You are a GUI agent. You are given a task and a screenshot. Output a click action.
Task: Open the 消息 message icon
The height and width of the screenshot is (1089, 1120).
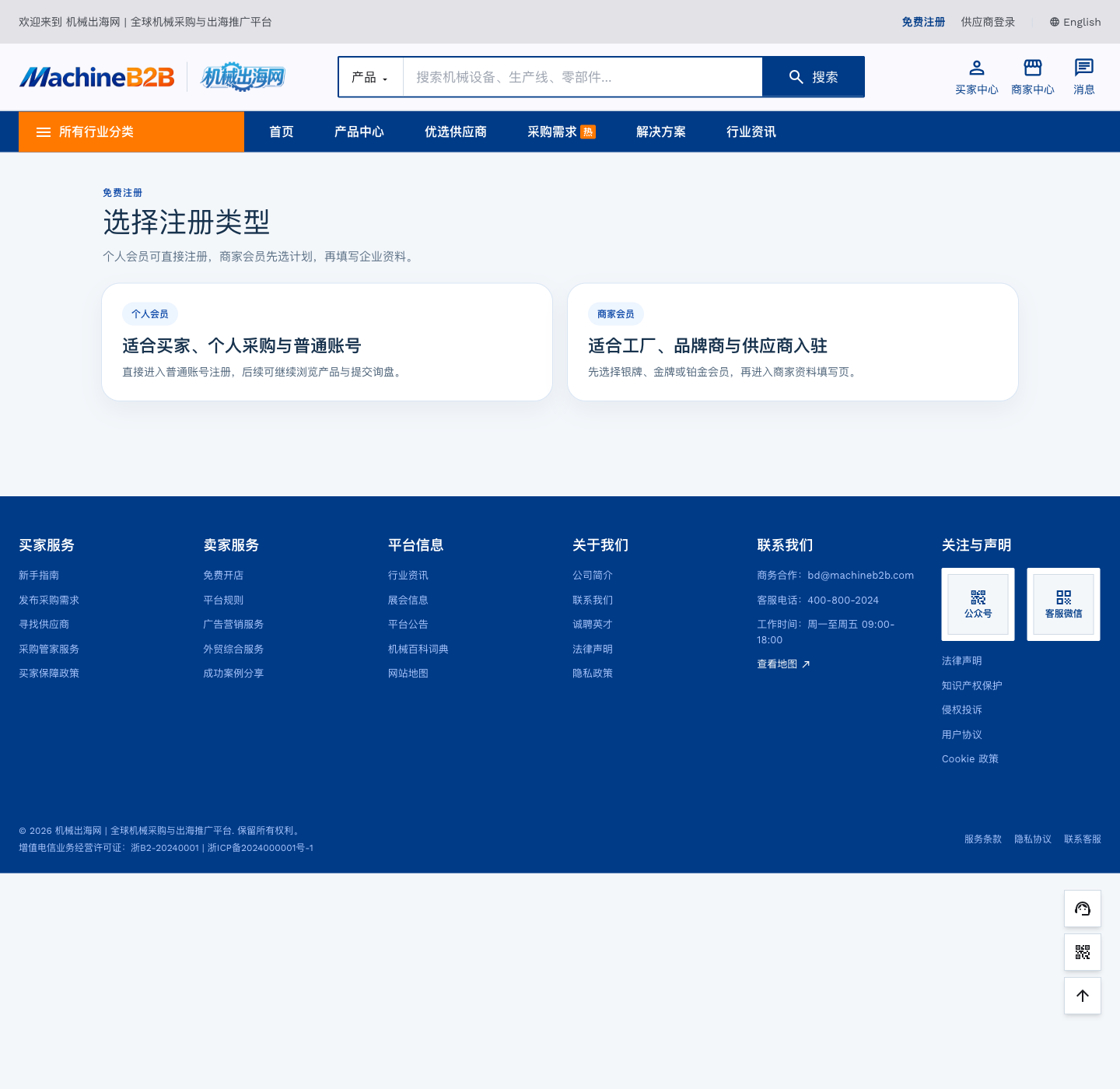1084,68
